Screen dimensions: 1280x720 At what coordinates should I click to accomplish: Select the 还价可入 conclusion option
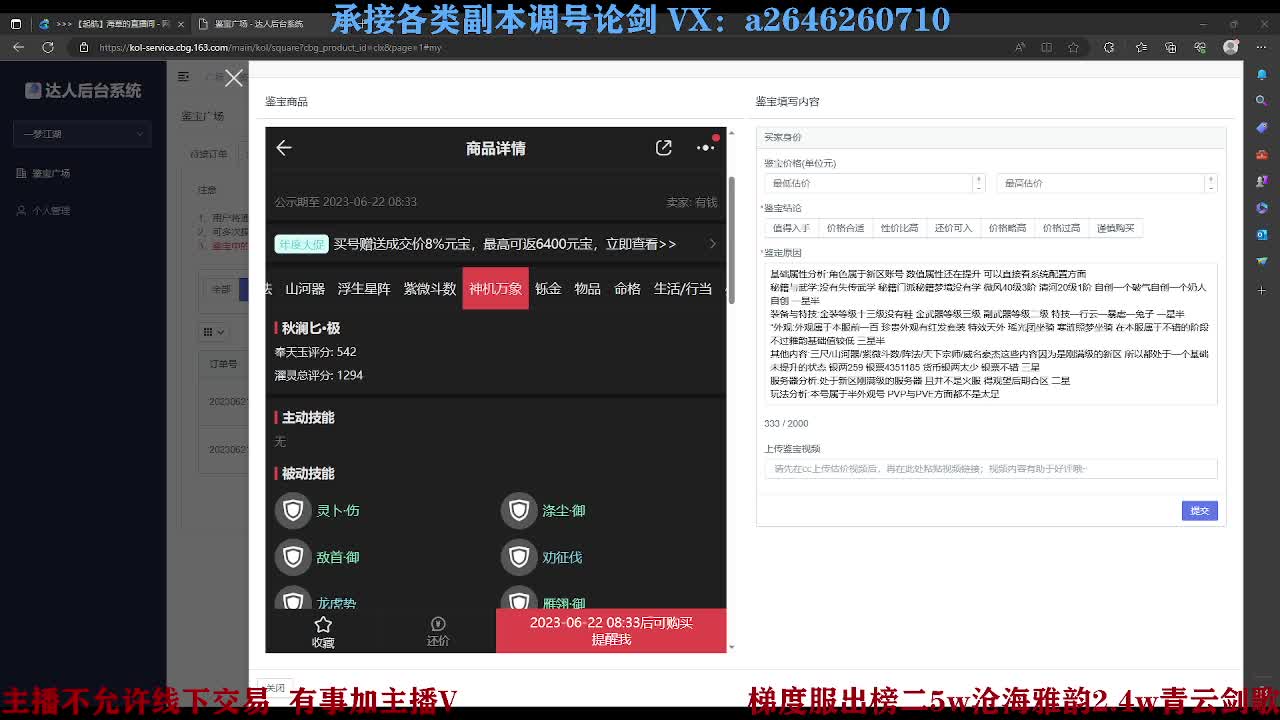953,228
